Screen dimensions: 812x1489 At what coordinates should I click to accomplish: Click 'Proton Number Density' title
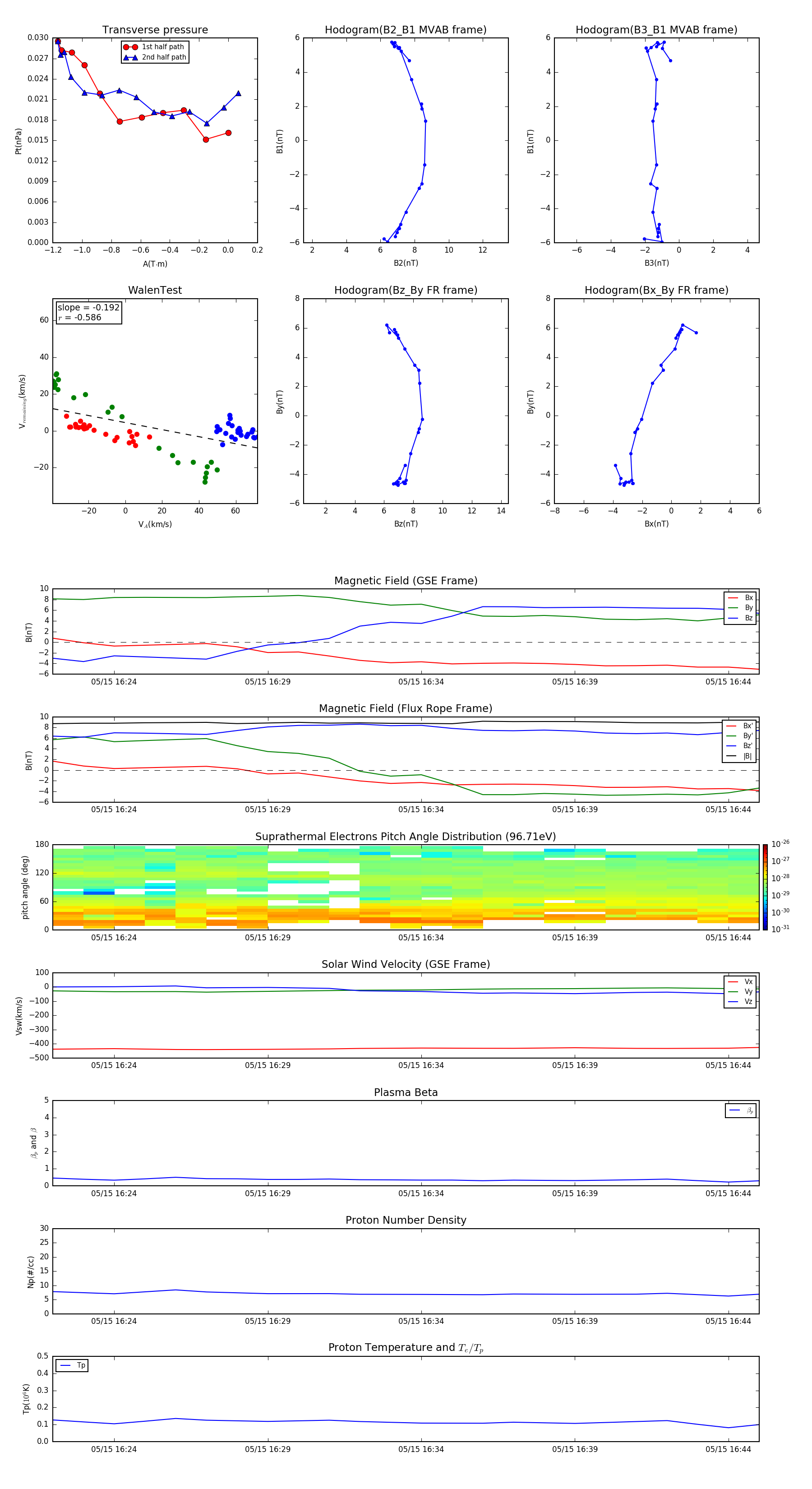406,1220
